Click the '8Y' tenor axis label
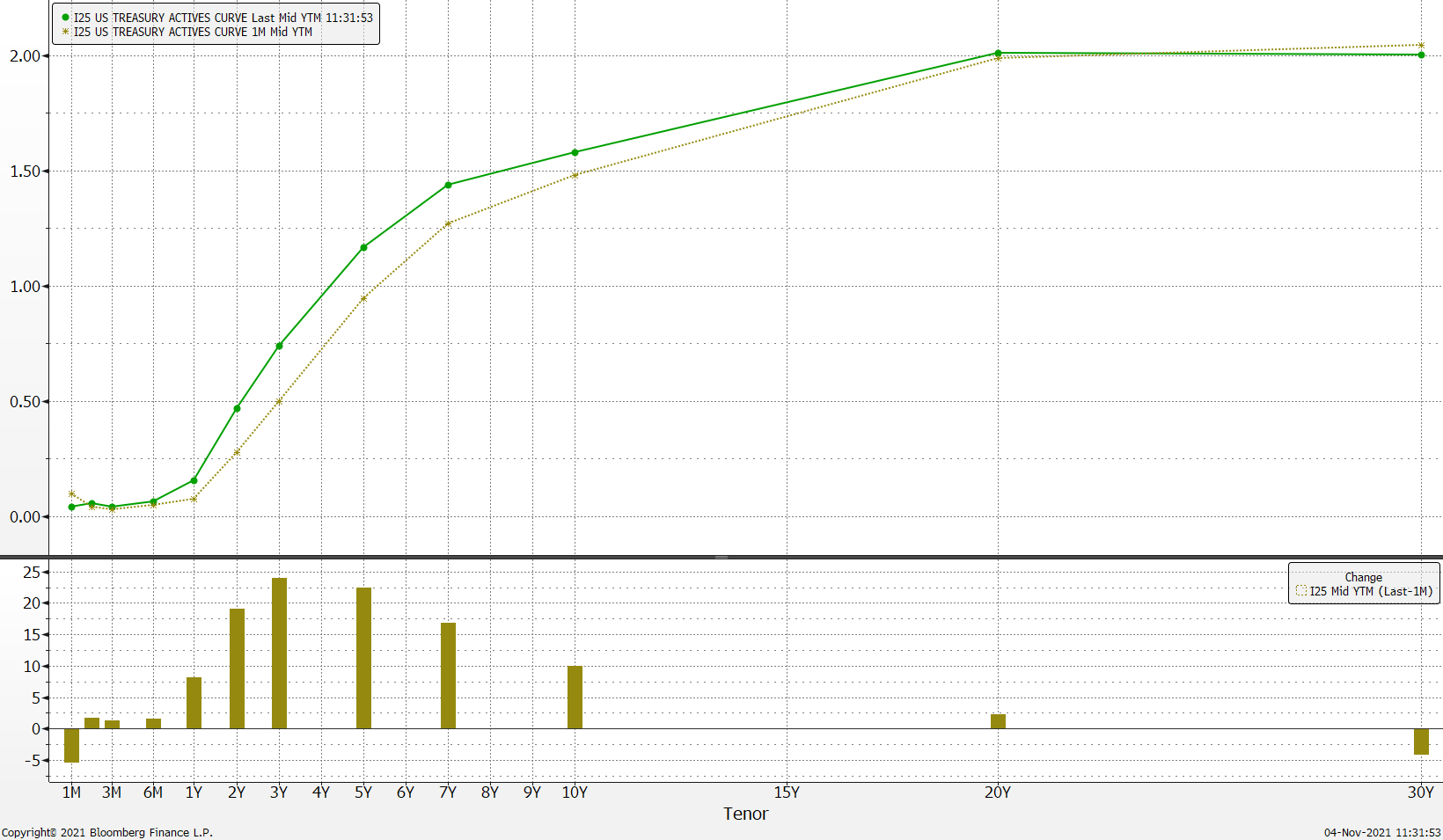Image resolution: width=1443 pixels, height=840 pixels. [490, 793]
